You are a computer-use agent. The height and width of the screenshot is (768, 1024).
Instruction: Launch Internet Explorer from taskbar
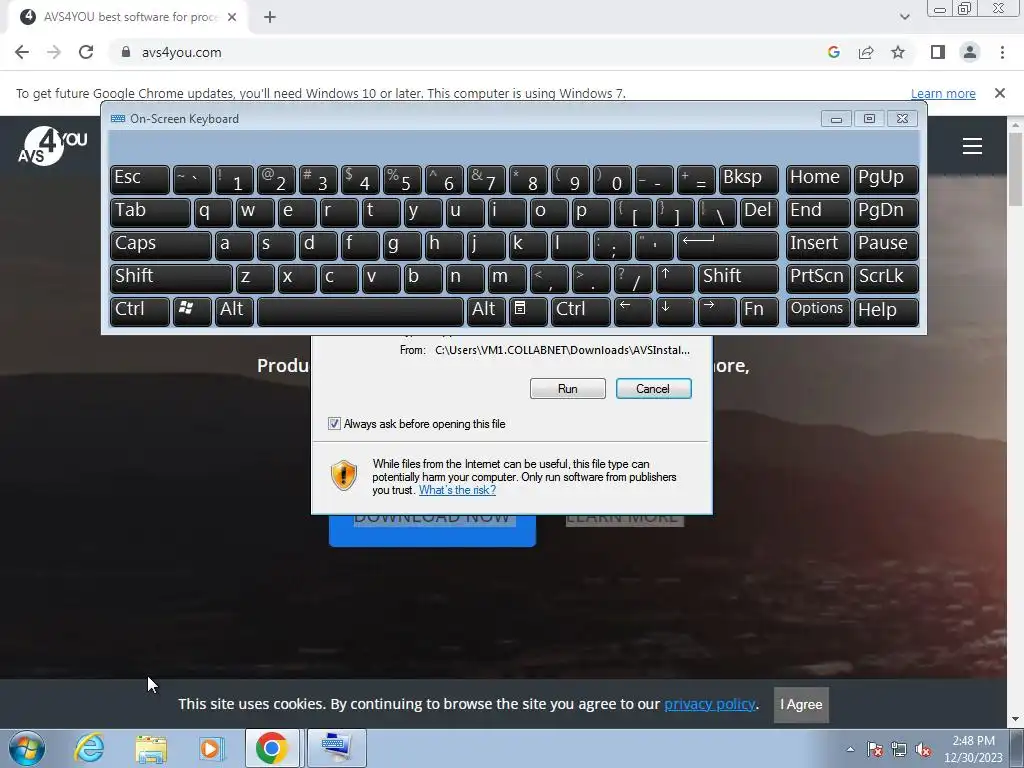pos(89,748)
